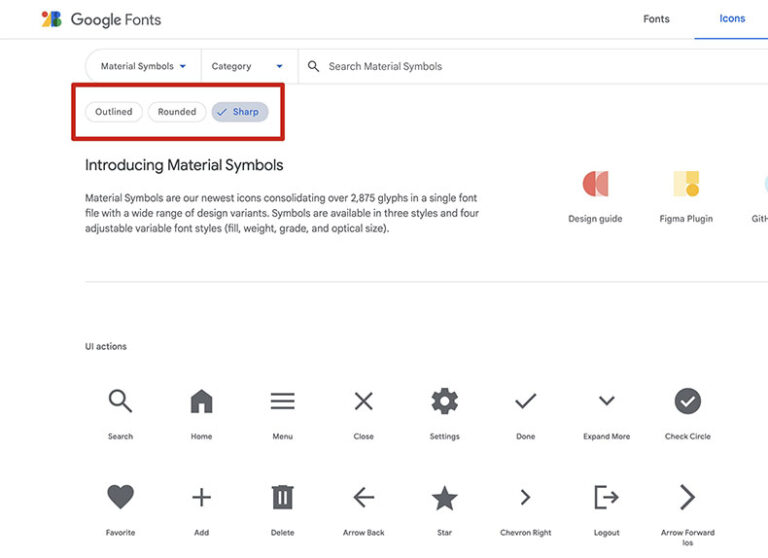Click the Home icon
The height and width of the screenshot is (558, 768).
(x=201, y=402)
